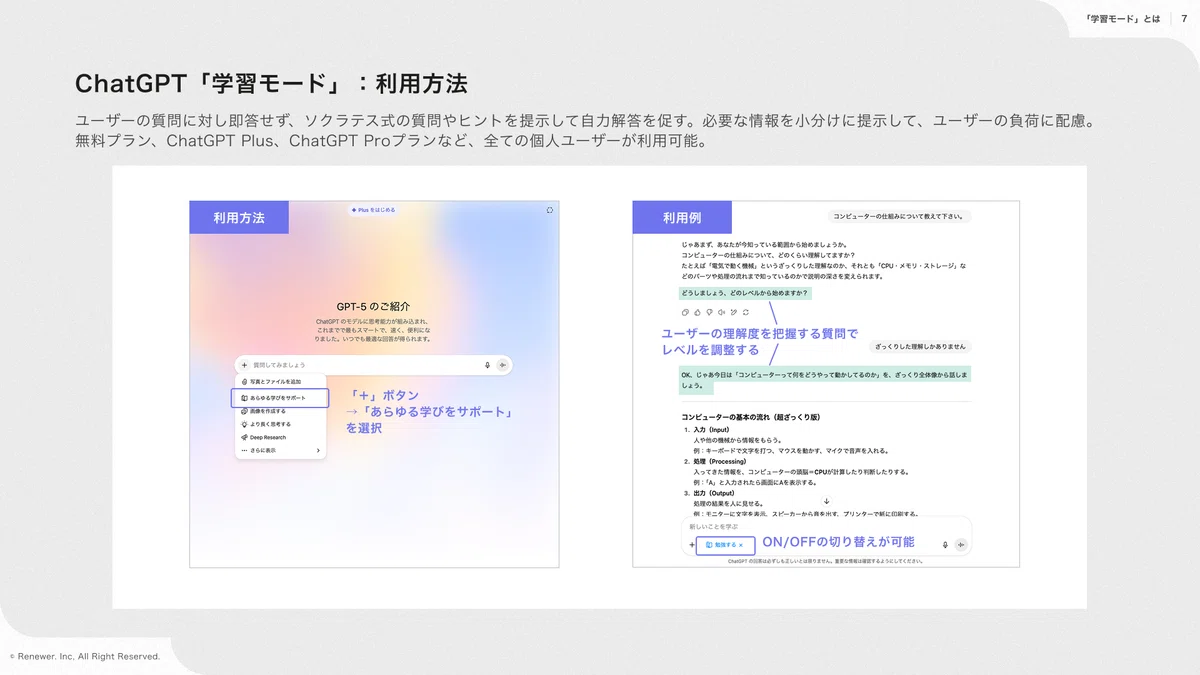1200x675 pixels.
Task: Expand さらに表示 submenu arrow
Action: [319, 451]
